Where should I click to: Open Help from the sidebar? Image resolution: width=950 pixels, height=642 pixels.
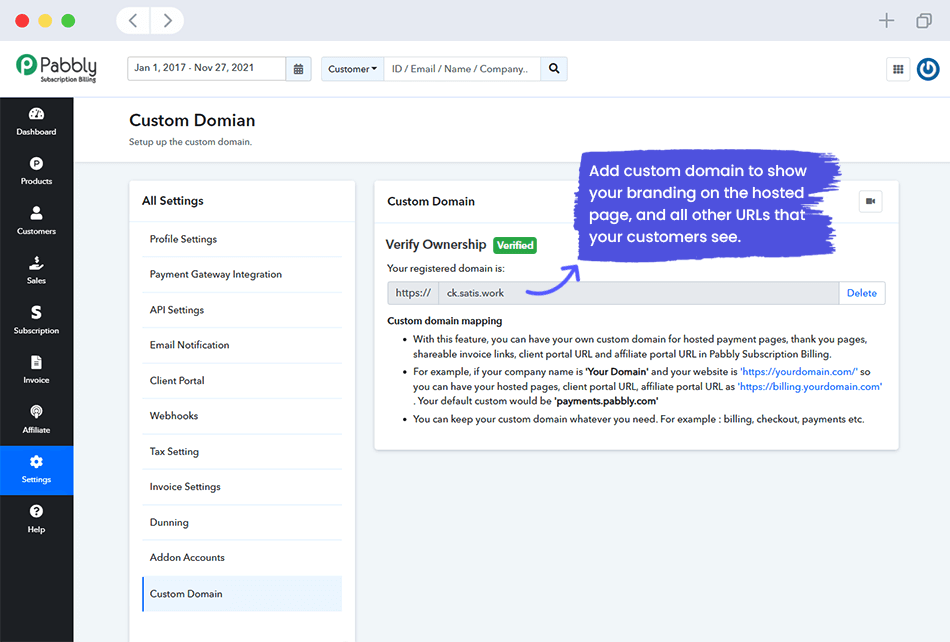pos(36,518)
